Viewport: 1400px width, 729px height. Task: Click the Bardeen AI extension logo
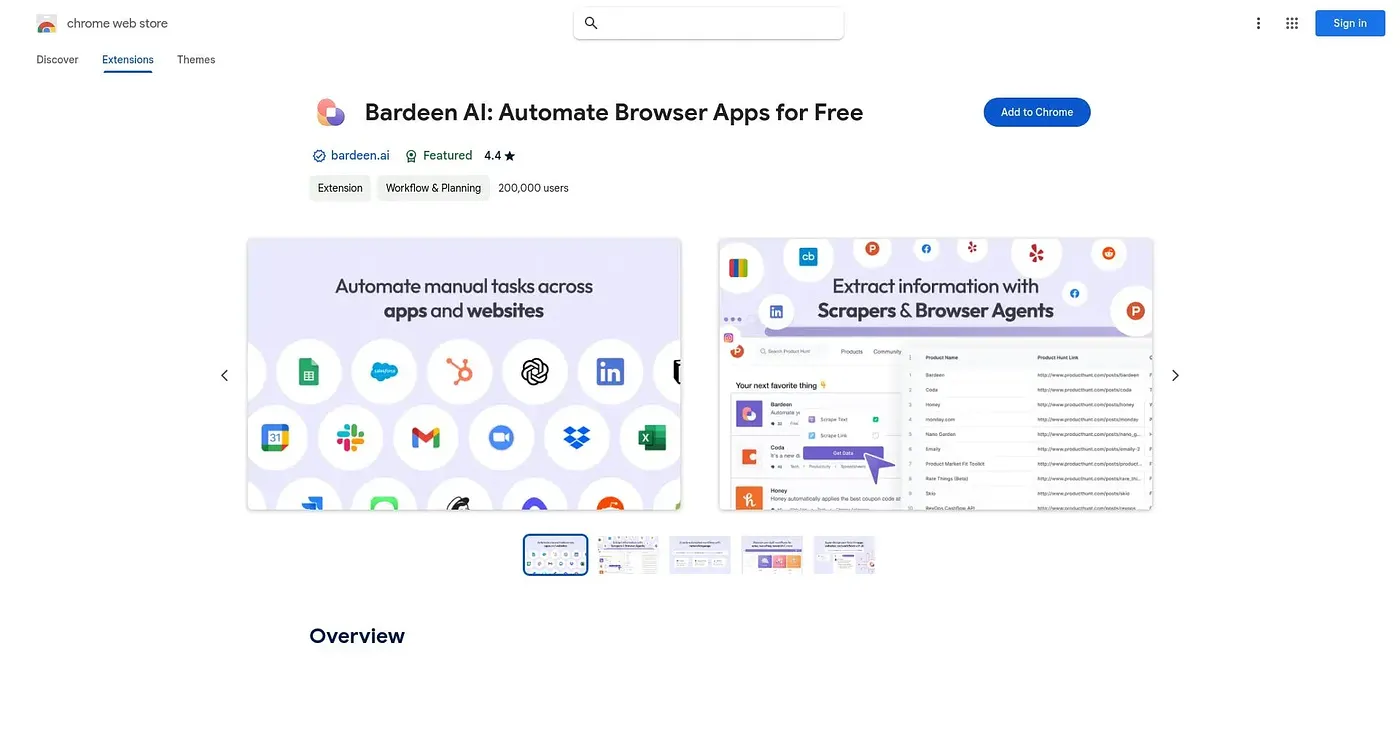click(x=330, y=112)
